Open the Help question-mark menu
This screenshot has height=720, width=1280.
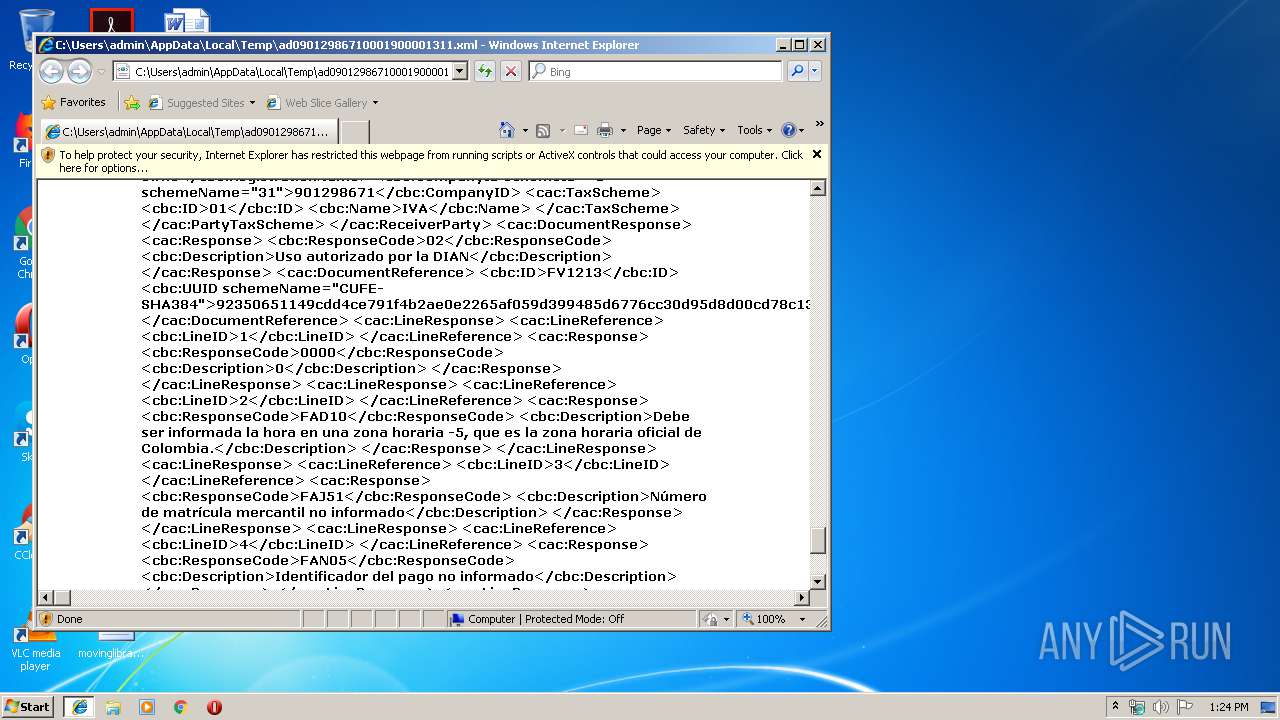coord(792,130)
